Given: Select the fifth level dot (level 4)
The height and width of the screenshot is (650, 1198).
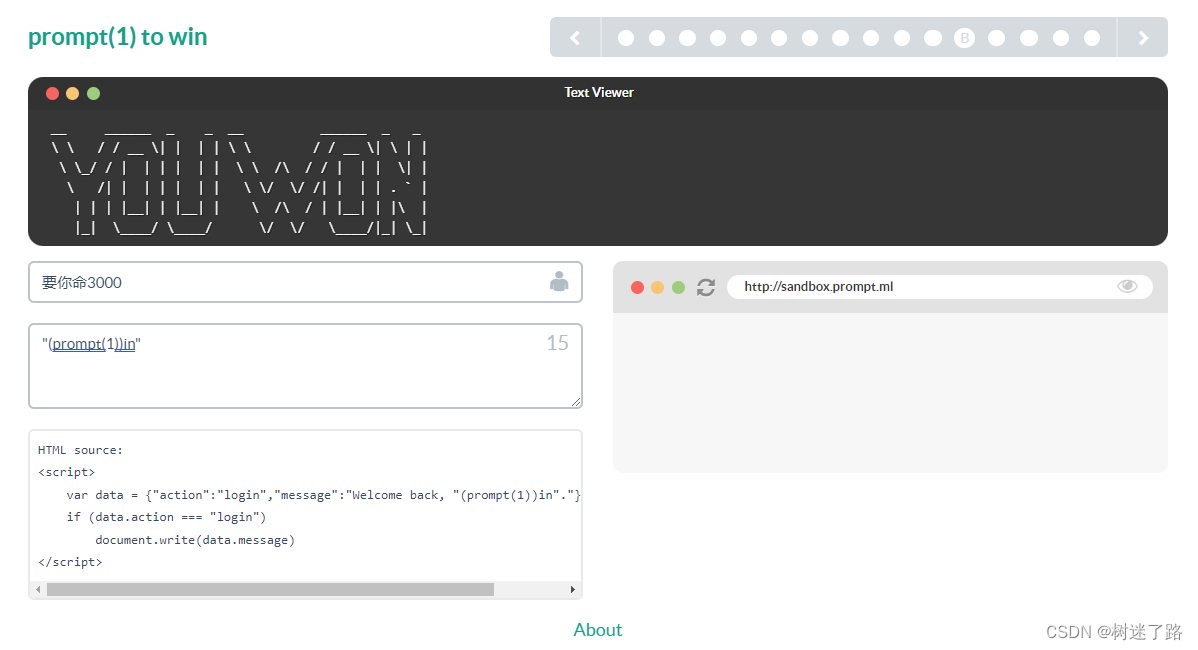Looking at the screenshot, I should [x=749, y=37].
